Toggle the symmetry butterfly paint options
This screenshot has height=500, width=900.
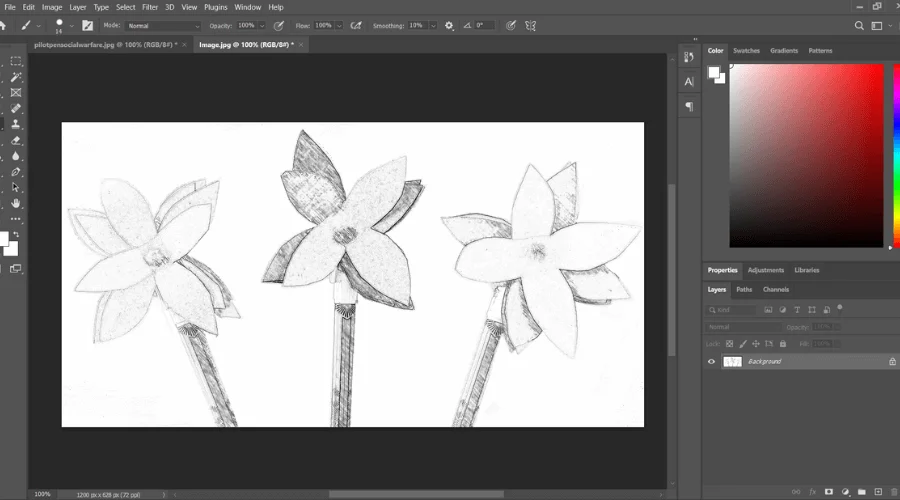[530, 25]
